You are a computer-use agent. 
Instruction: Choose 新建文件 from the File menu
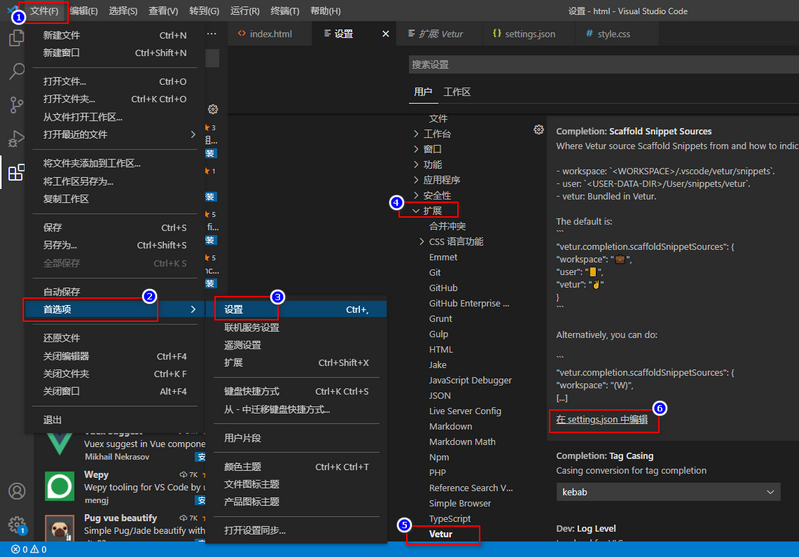[x=115, y=35]
